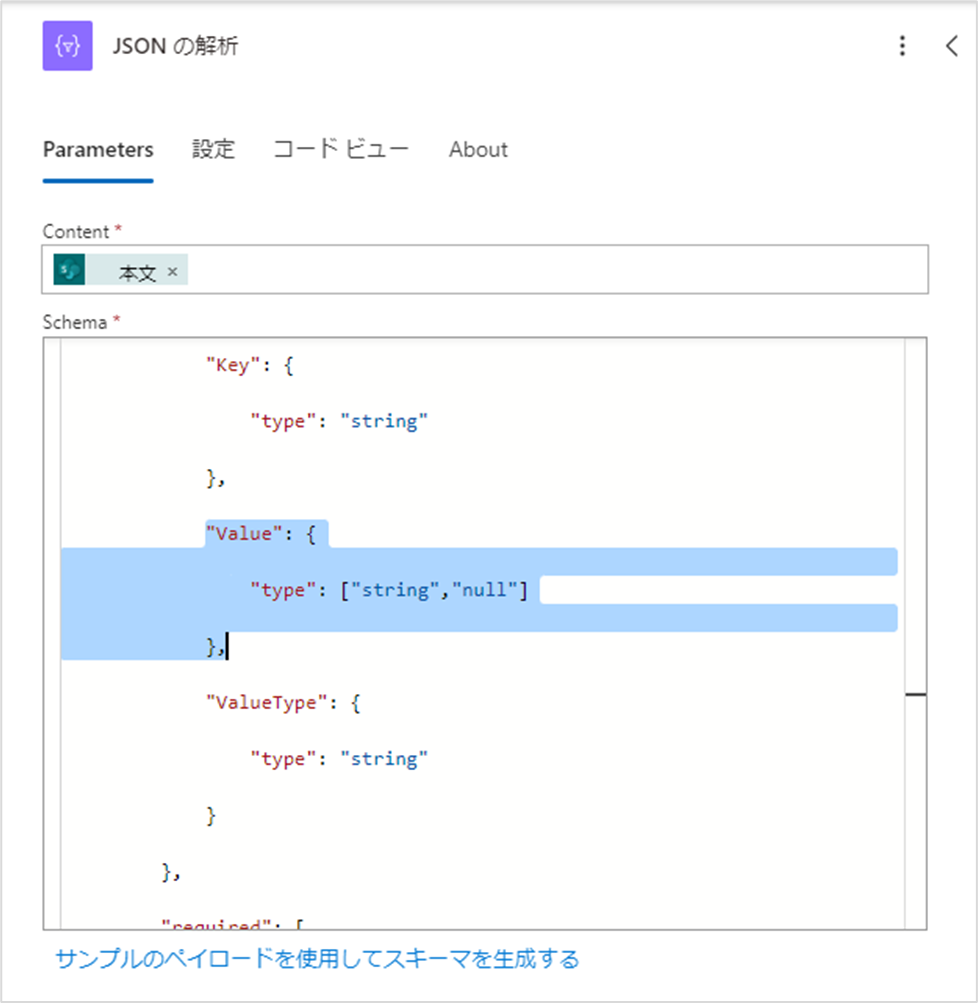Remove the 本文 token with its x

pyautogui.click(x=173, y=271)
